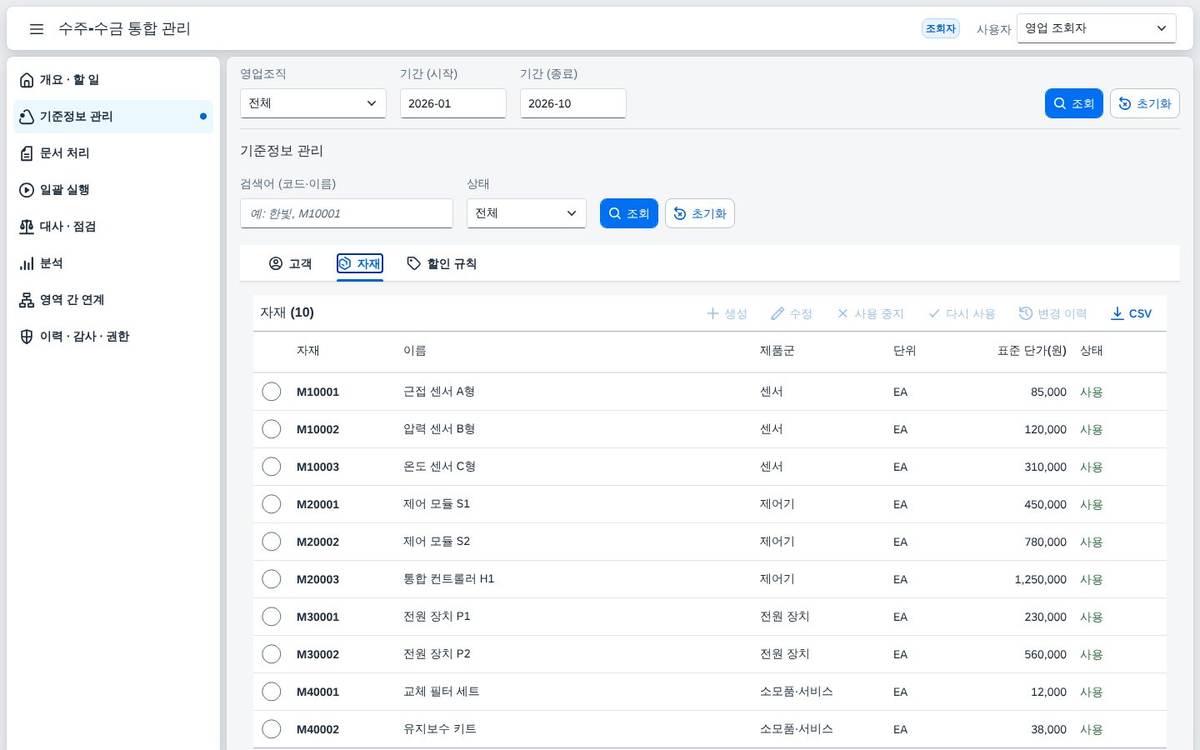The image size is (1200, 750).
Task: Click the document icon beside 문서 처리
Action: [27, 153]
